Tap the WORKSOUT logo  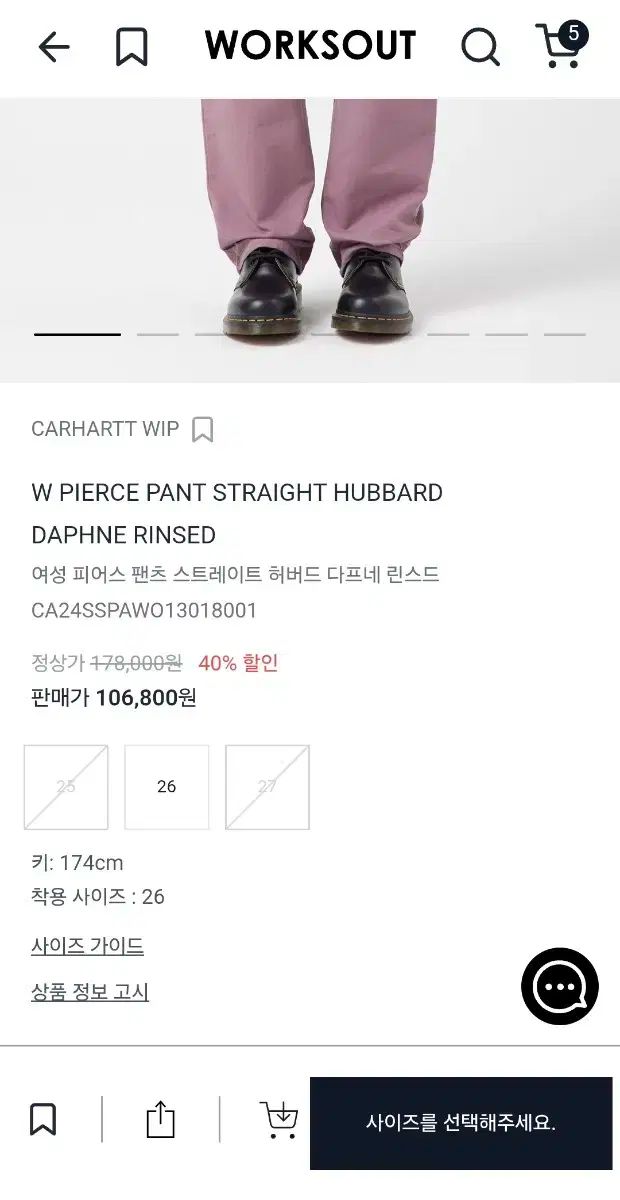click(310, 46)
